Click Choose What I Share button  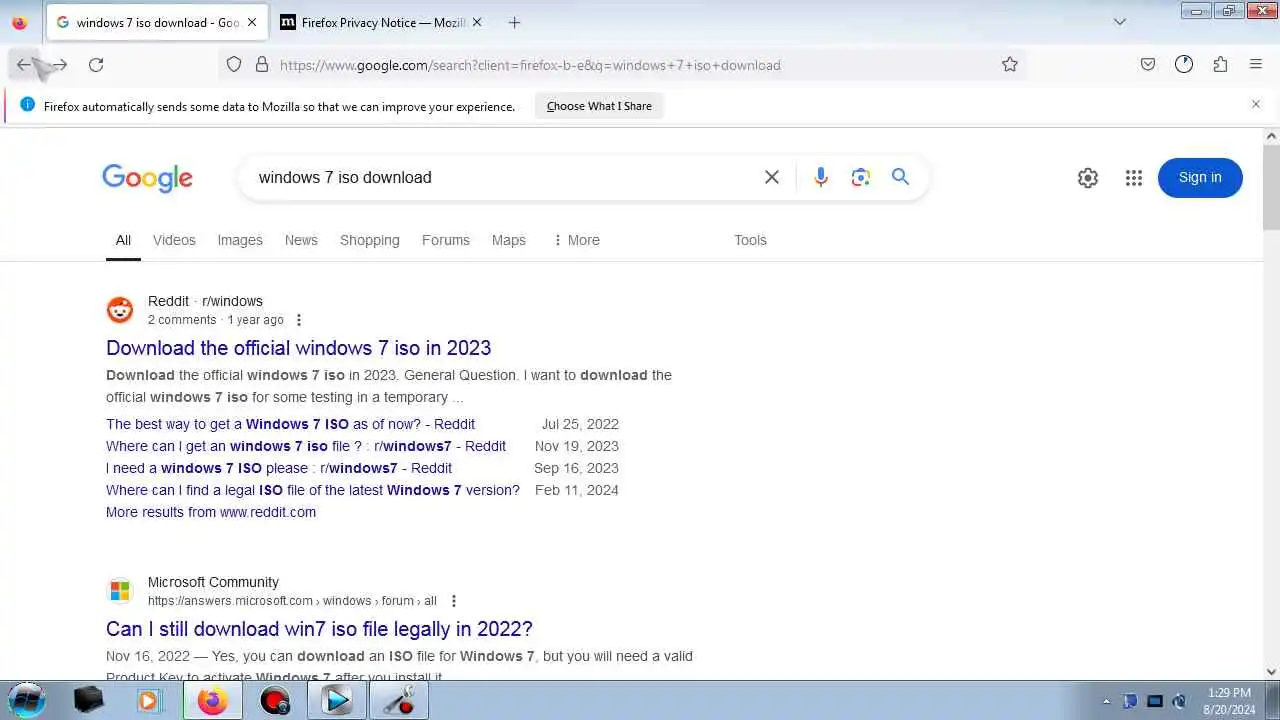click(599, 106)
